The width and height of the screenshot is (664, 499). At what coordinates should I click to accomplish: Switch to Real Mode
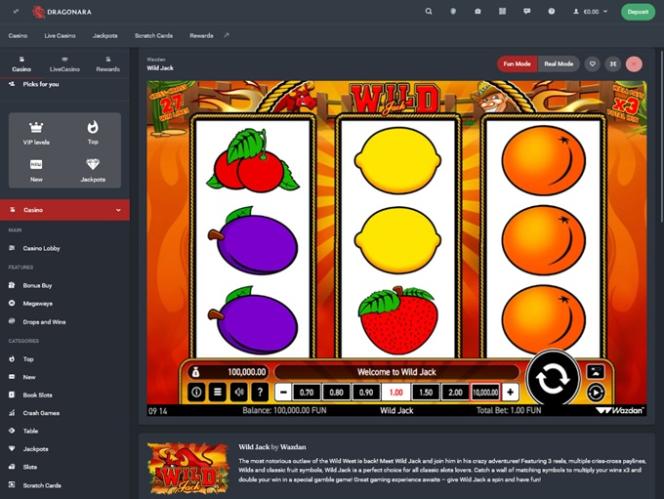pos(558,63)
